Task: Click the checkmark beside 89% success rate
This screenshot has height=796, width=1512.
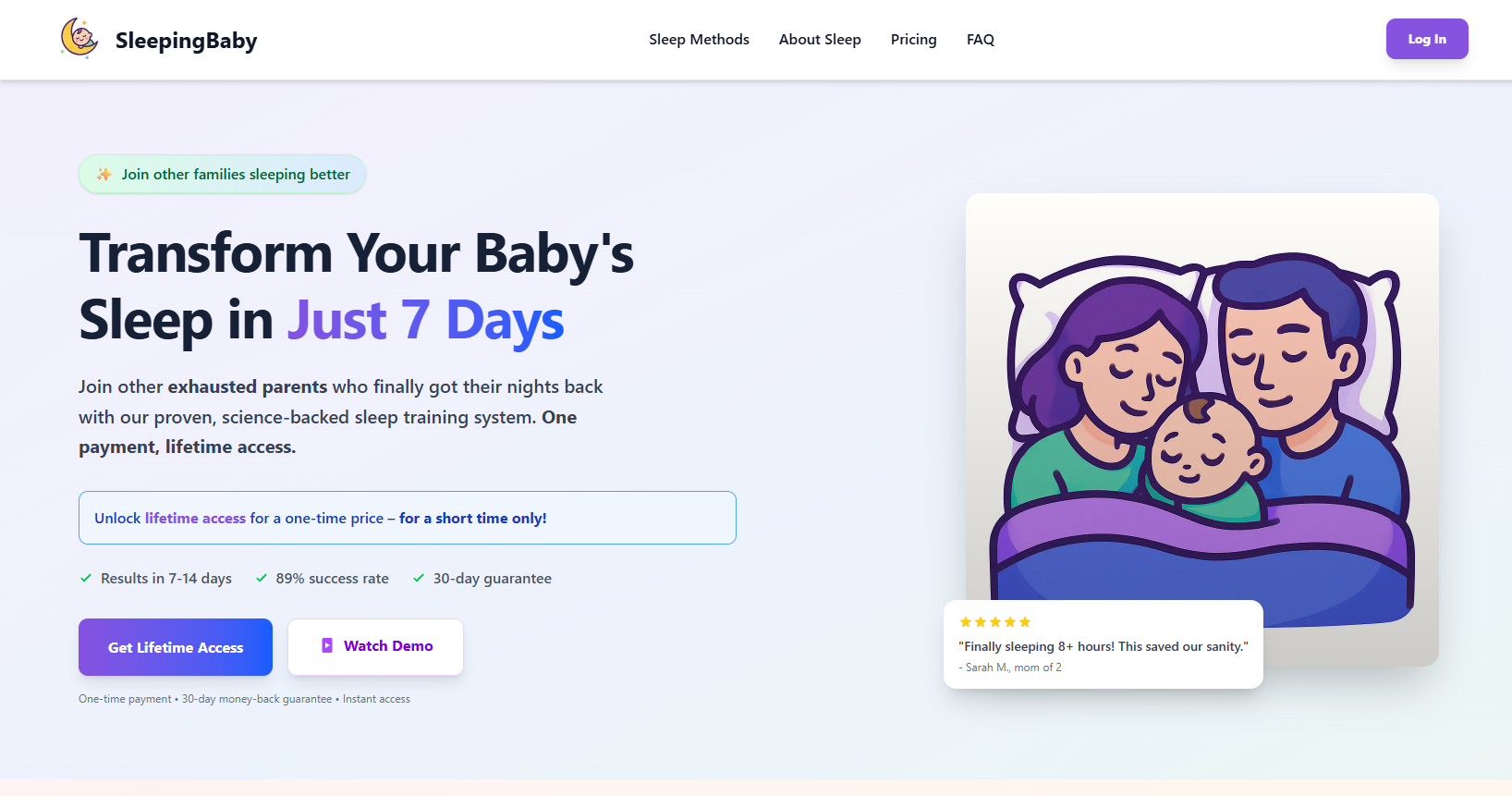Action: click(260, 577)
